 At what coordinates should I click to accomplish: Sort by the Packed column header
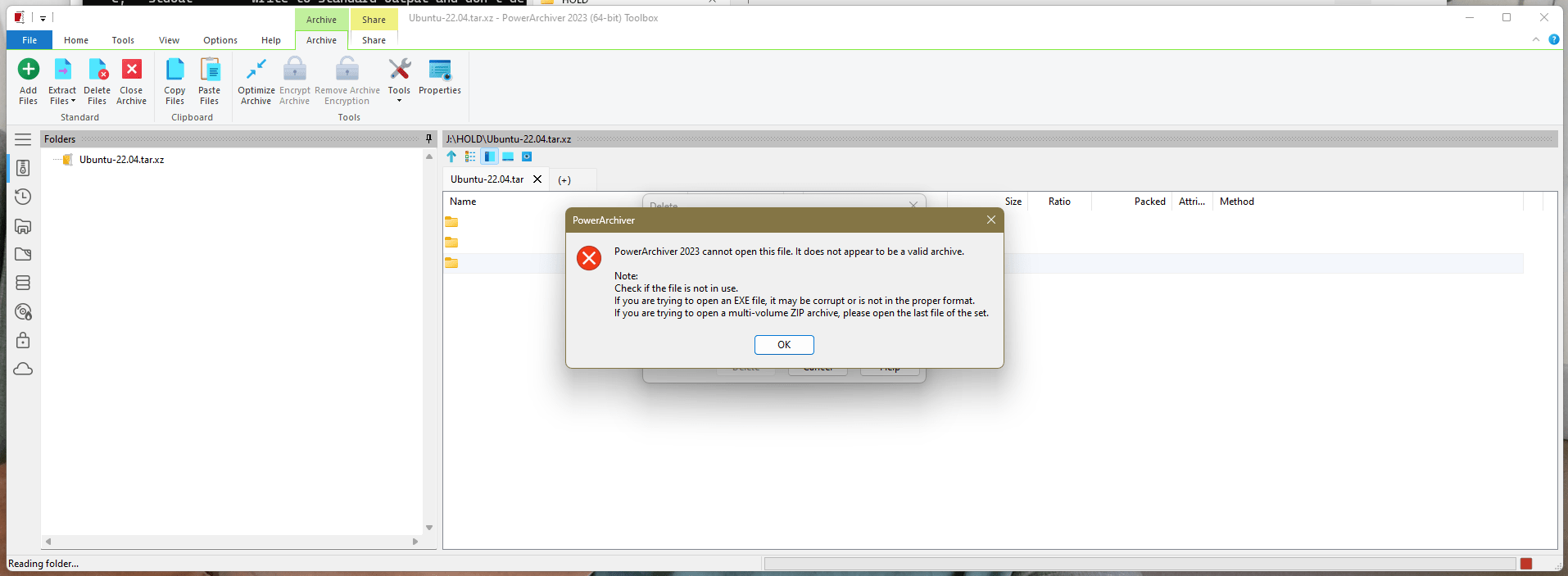[1149, 202]
